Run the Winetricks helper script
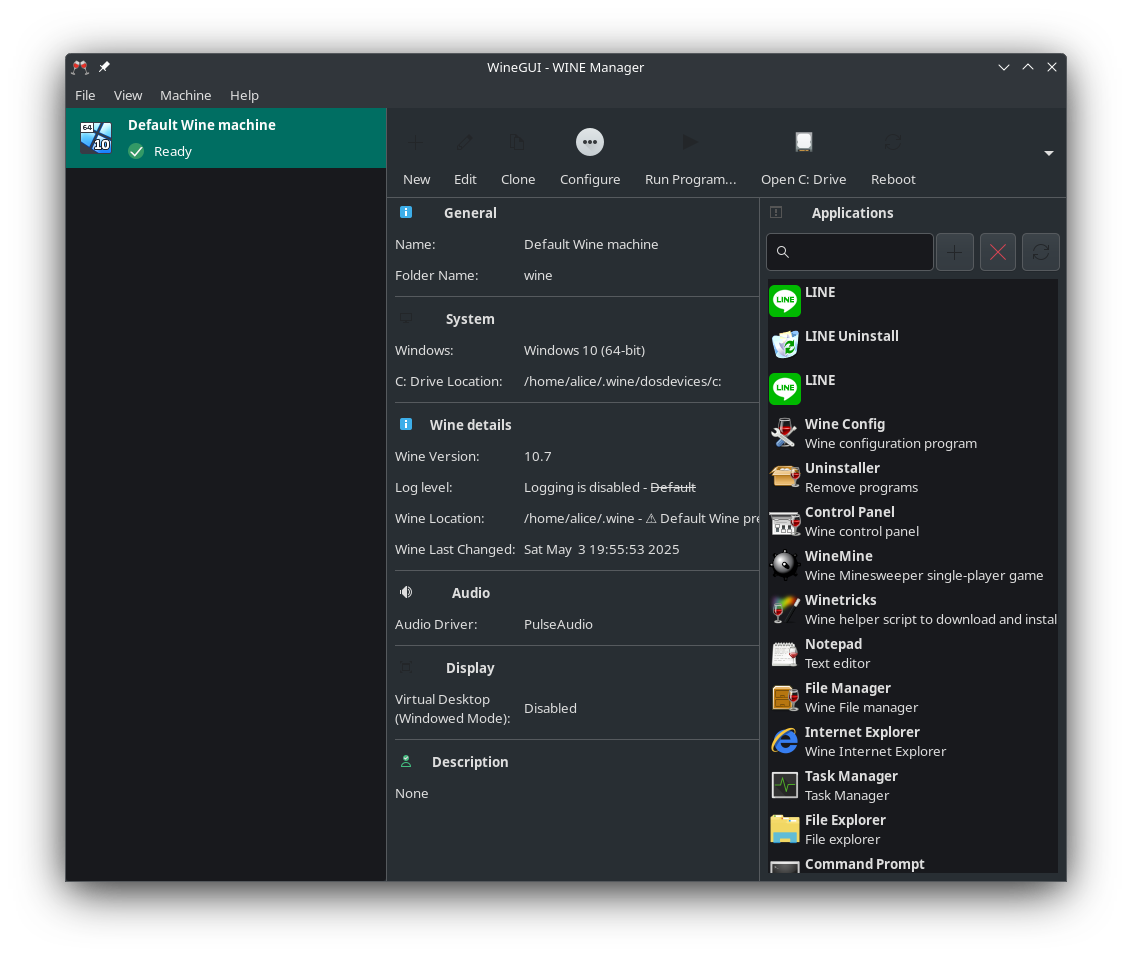The image size is (1132, 959). [x=841, y=609]
